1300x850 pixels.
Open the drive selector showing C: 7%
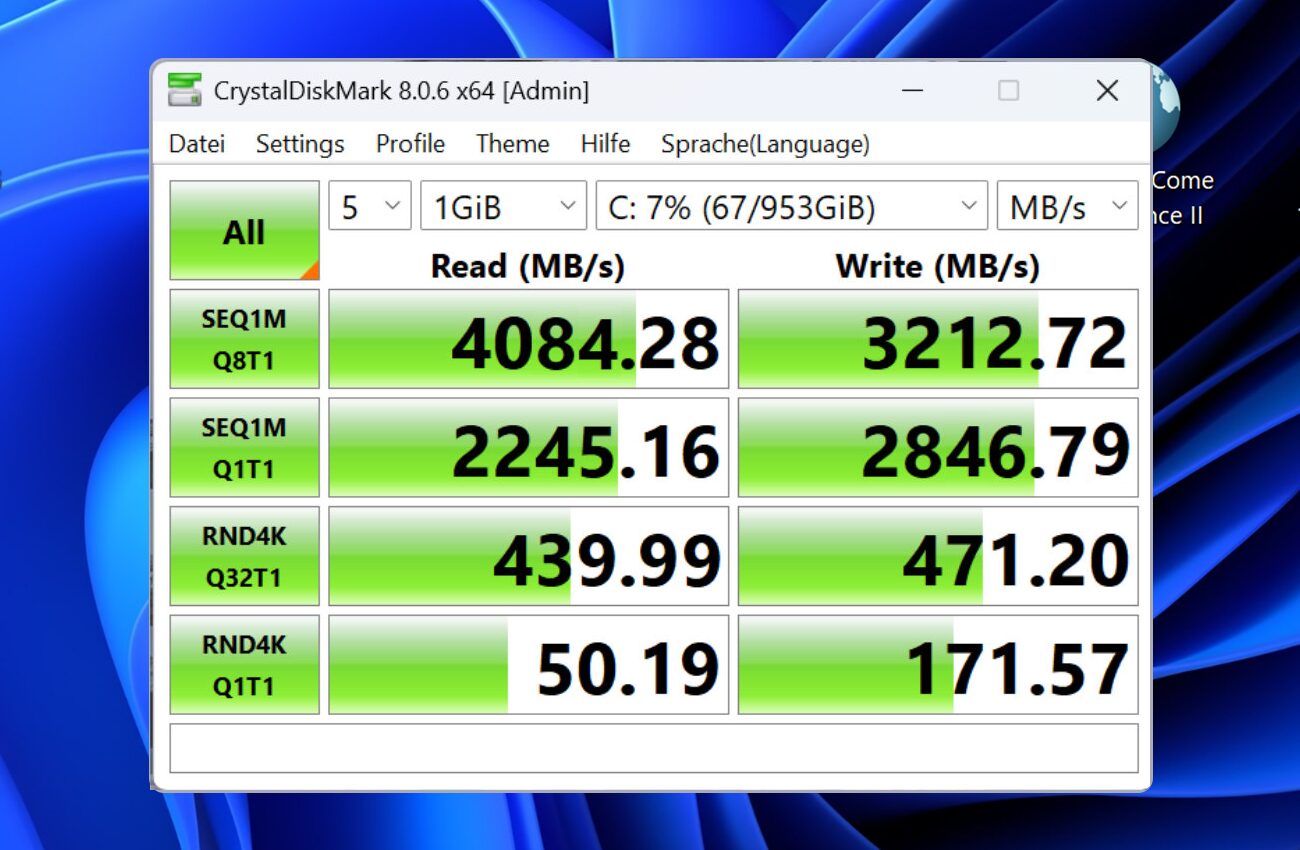pyautogui.click(x=791, y=206)
